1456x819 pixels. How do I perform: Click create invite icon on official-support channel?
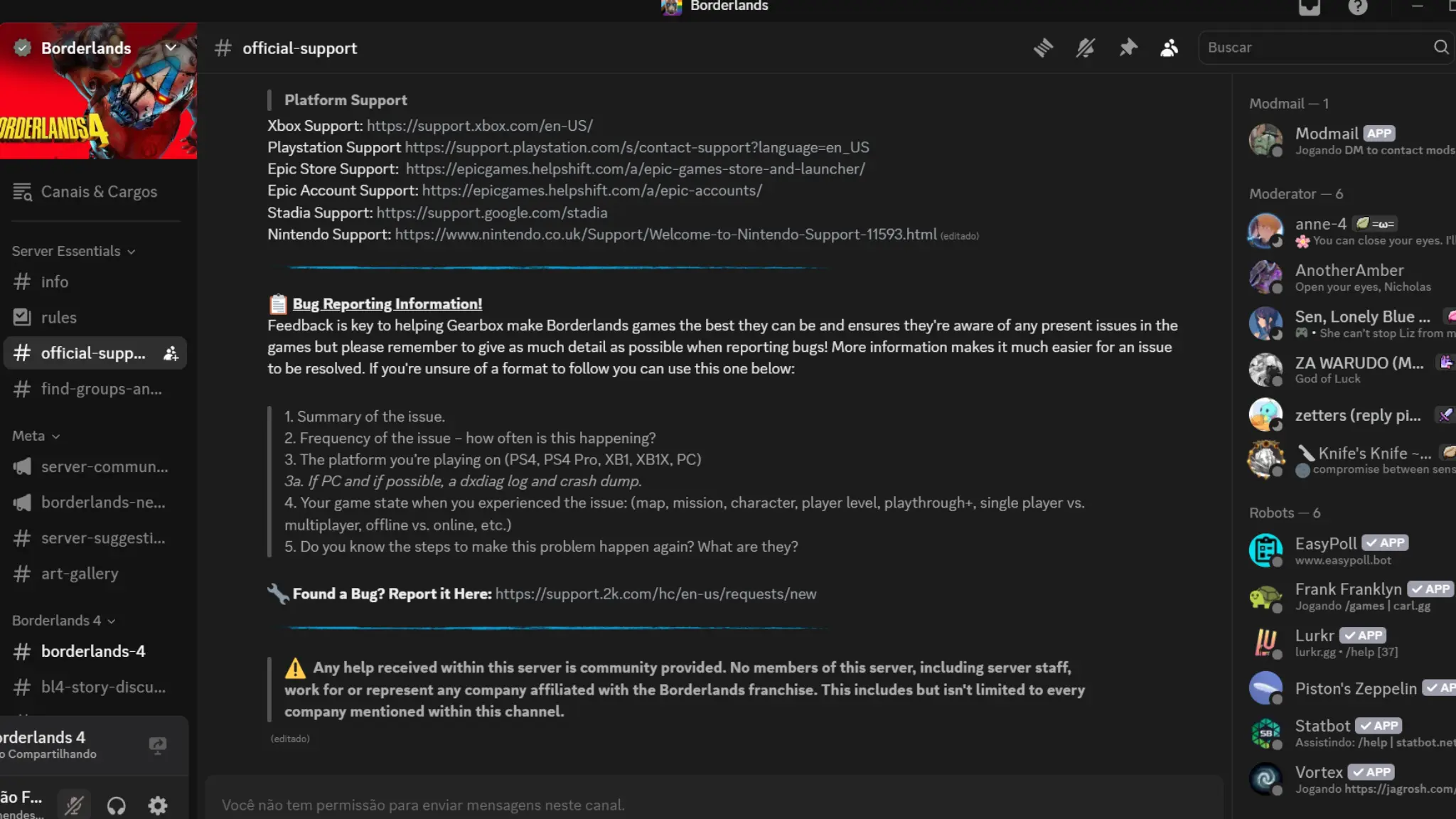[x=171, y=353]
